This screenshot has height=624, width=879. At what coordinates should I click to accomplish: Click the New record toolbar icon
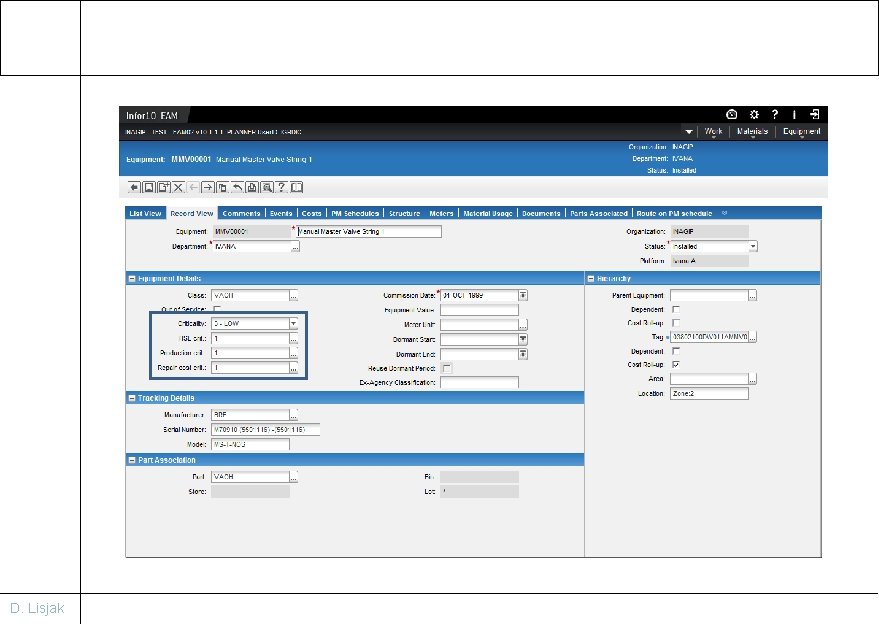(164, 187)
